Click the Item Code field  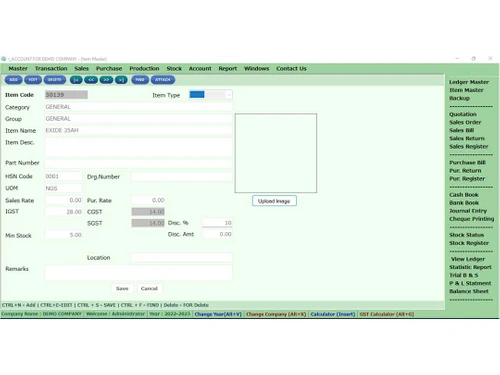pyautogui.click(x=66, y=95)
